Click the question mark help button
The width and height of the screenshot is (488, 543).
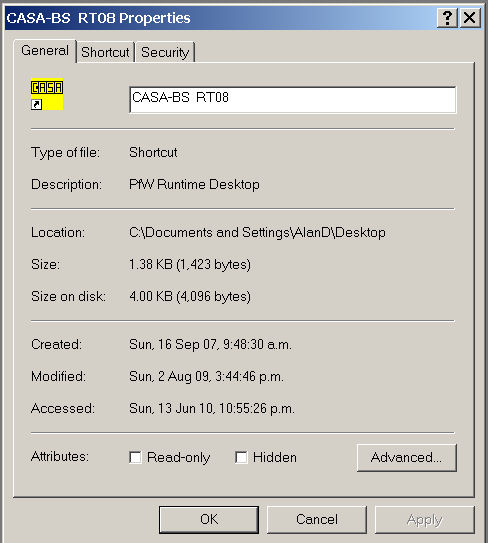[447, 17]
